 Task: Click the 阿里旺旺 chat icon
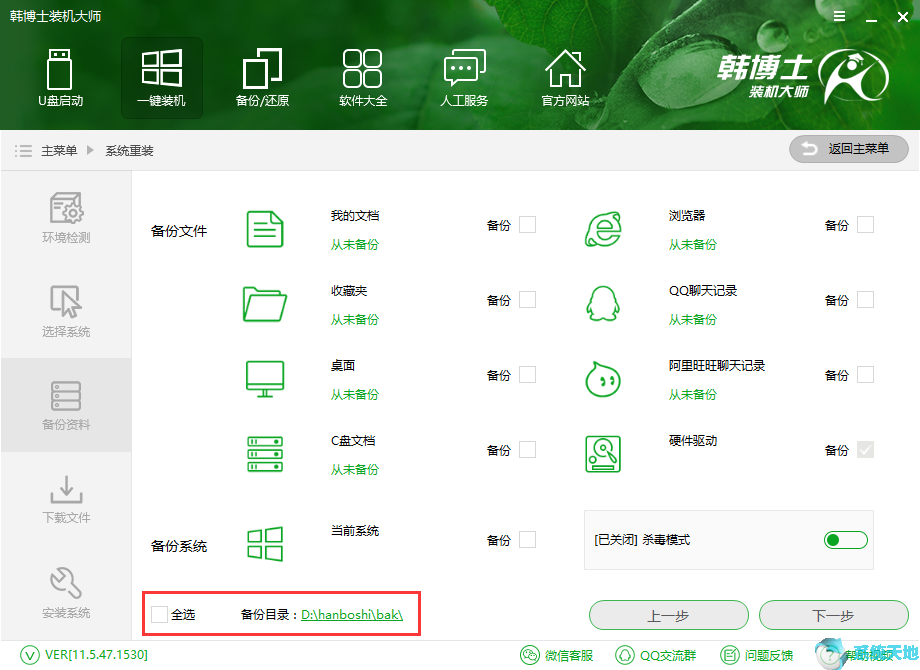tap(603, 379)
